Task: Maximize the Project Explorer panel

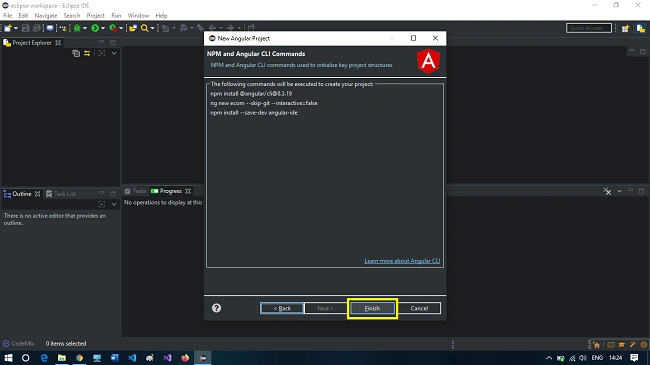Action: (112, 42)
